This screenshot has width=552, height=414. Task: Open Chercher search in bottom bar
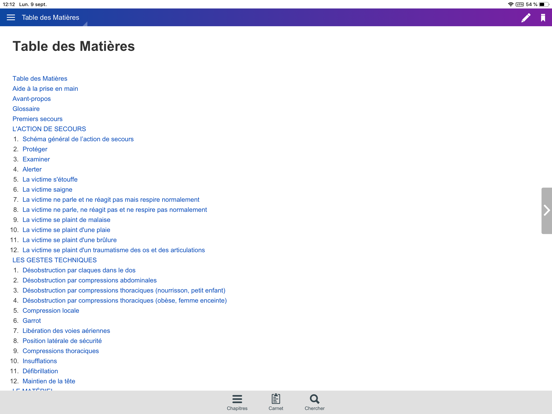click(x=314, y=402)
